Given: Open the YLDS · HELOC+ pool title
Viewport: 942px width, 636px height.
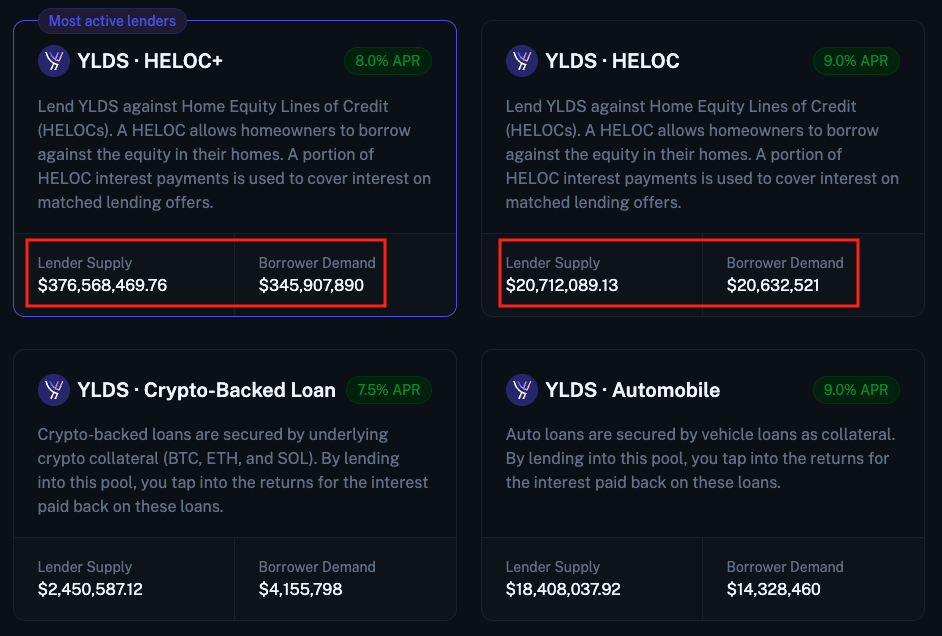Looking at the screenshot, I should pos(150,61).
